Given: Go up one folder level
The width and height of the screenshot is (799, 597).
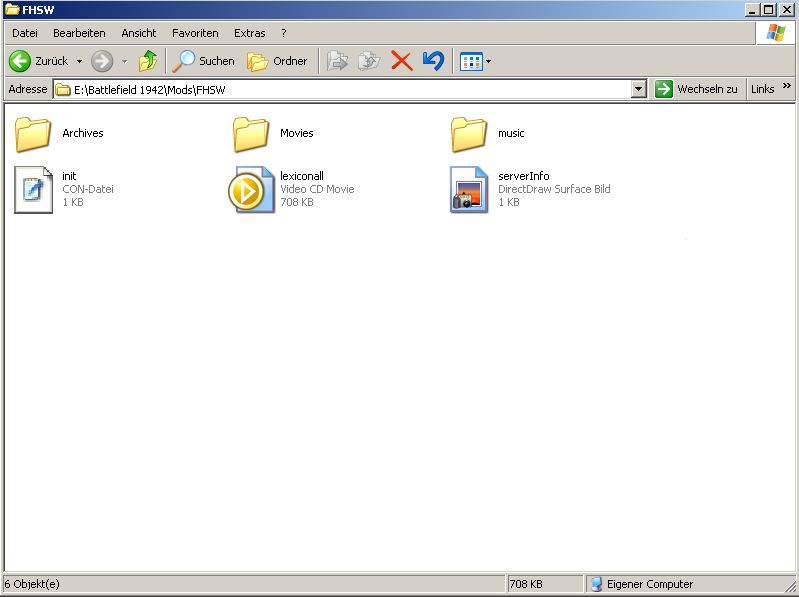Looking at the screenshot, I should click(148, 61).
